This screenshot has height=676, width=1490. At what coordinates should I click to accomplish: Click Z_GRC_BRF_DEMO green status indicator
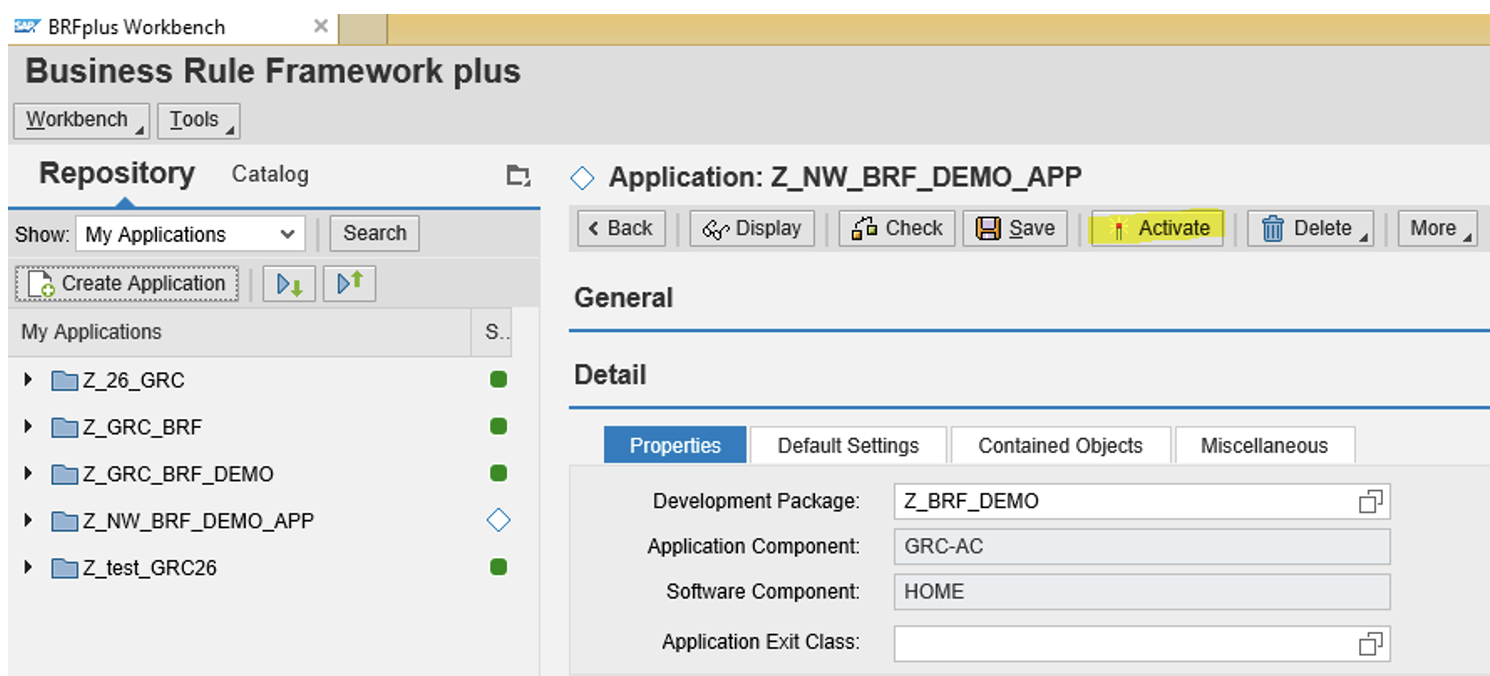[498, 474]
